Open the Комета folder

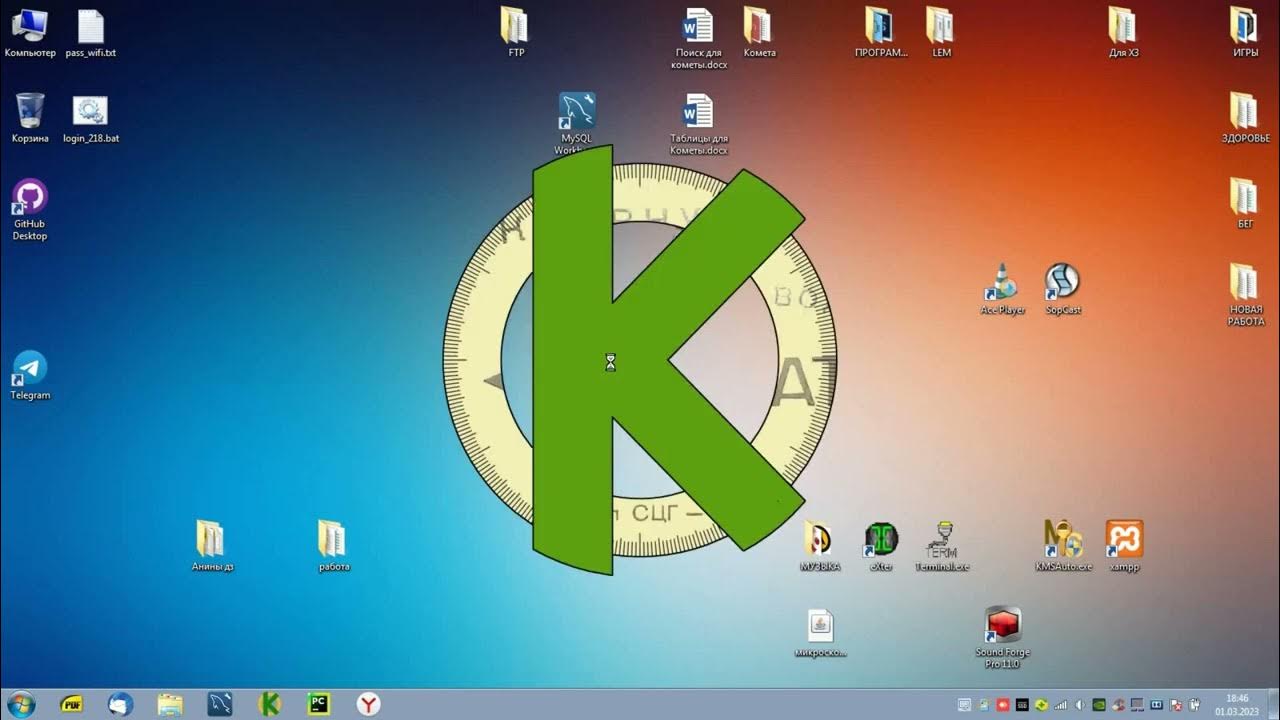coord(759,32)
